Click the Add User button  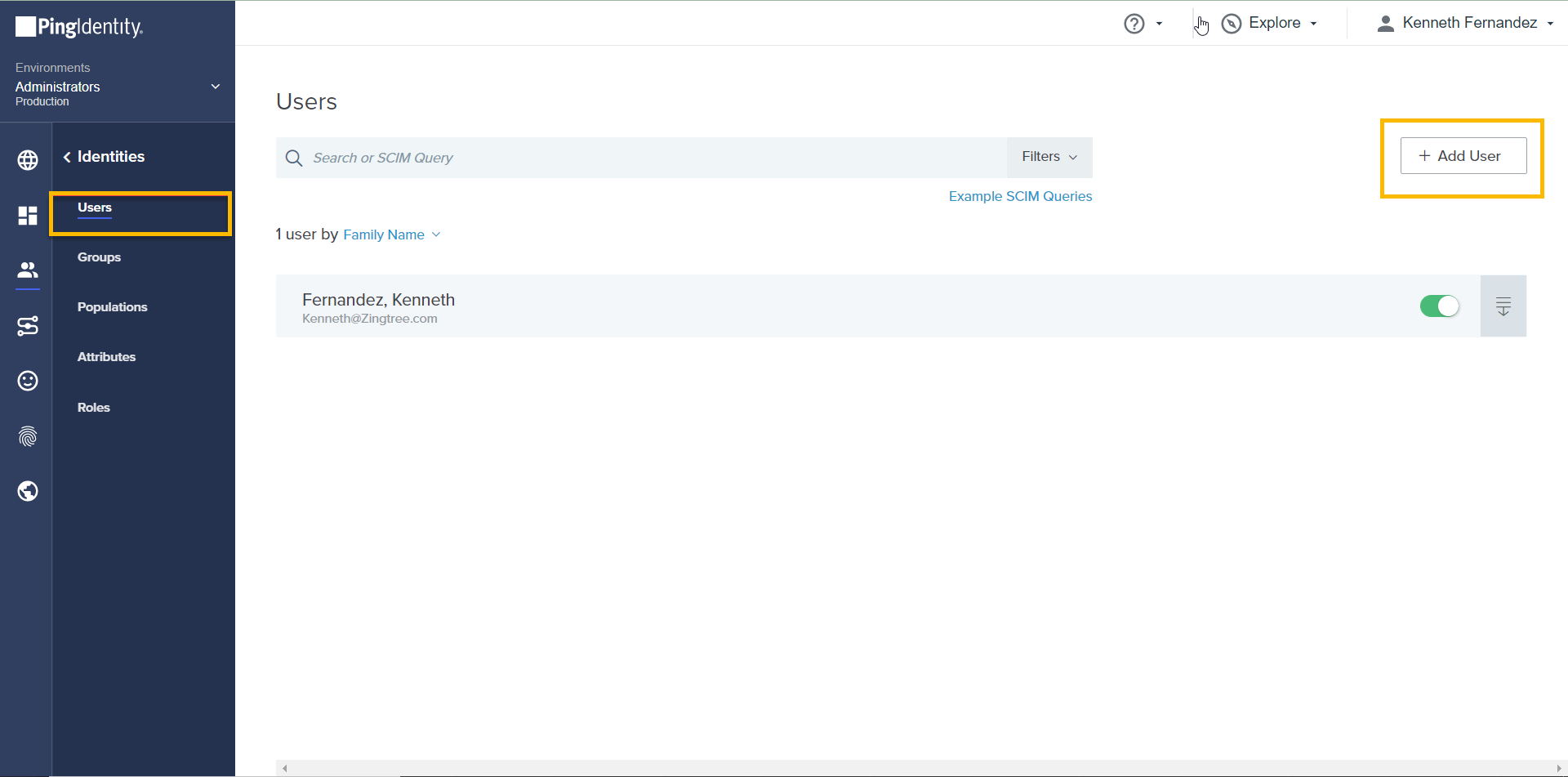coord(1463,156)
